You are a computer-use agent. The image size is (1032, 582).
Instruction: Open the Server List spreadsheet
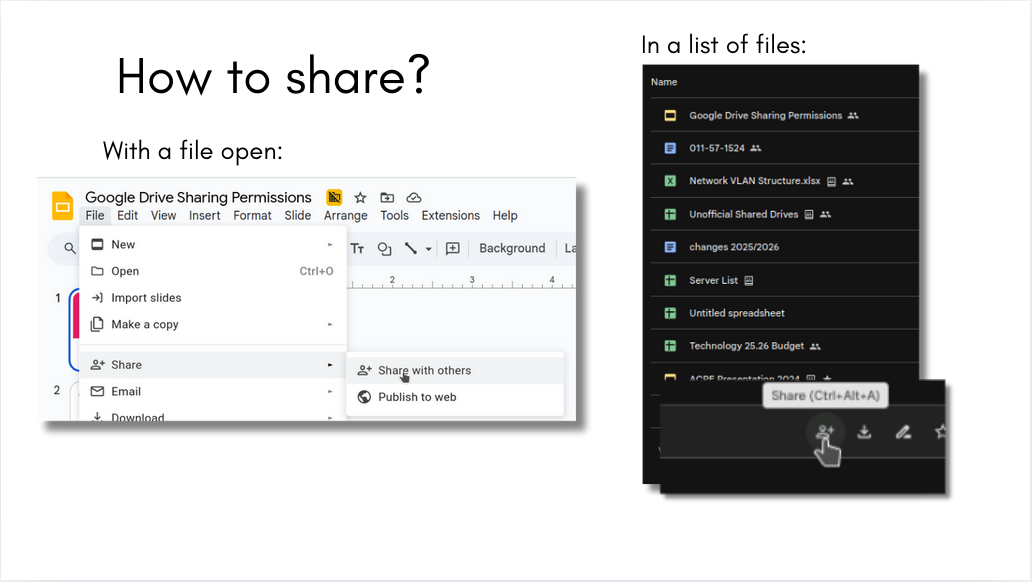(x=784, y=280)
